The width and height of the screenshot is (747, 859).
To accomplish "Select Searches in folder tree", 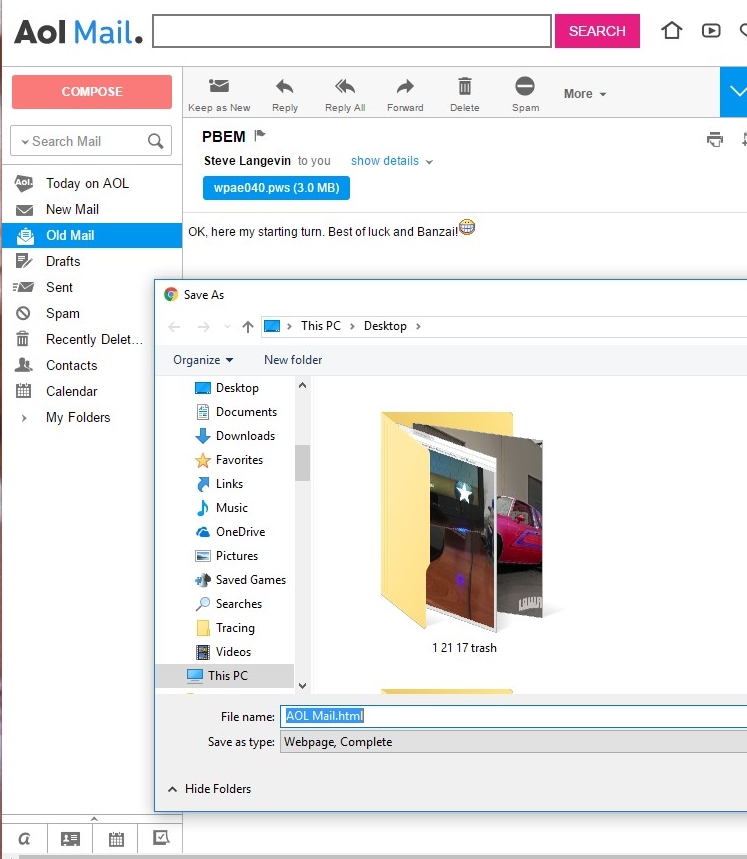I will click(x=238, y=604).
